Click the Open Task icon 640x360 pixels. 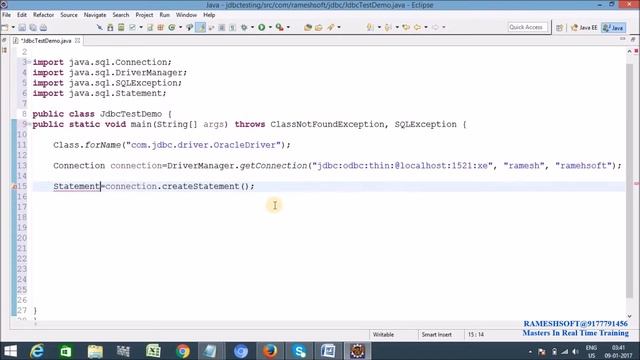coord(319,27)
